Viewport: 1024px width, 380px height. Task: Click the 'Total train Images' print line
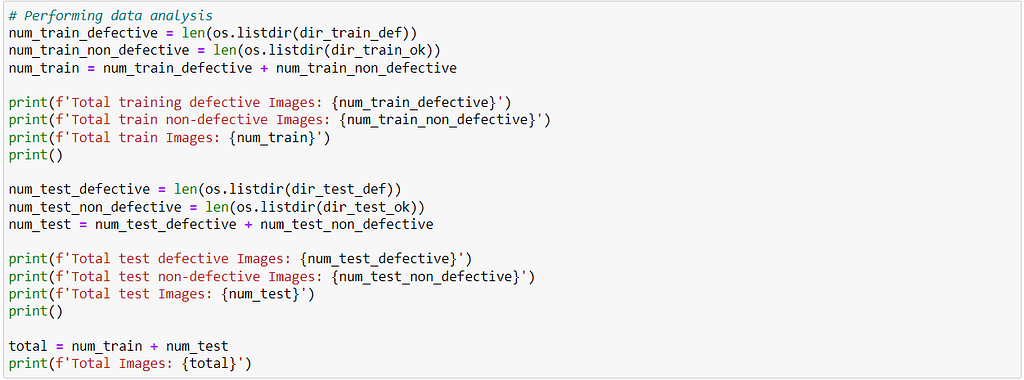point(170,138)
